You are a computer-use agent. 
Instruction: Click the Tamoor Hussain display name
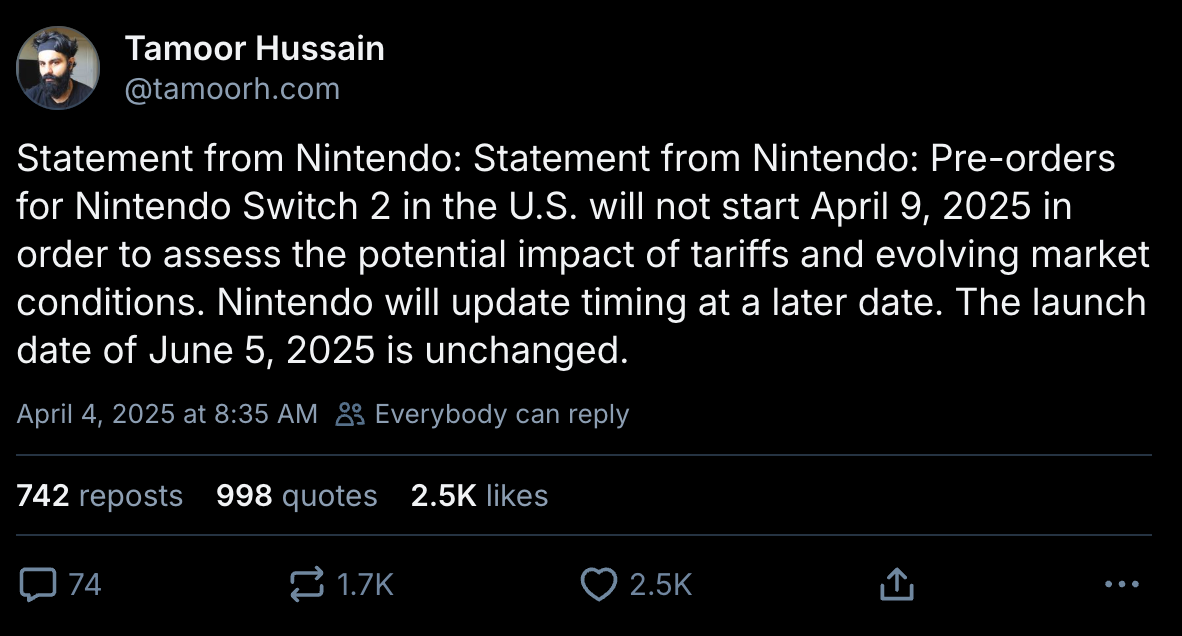point(255,48)
